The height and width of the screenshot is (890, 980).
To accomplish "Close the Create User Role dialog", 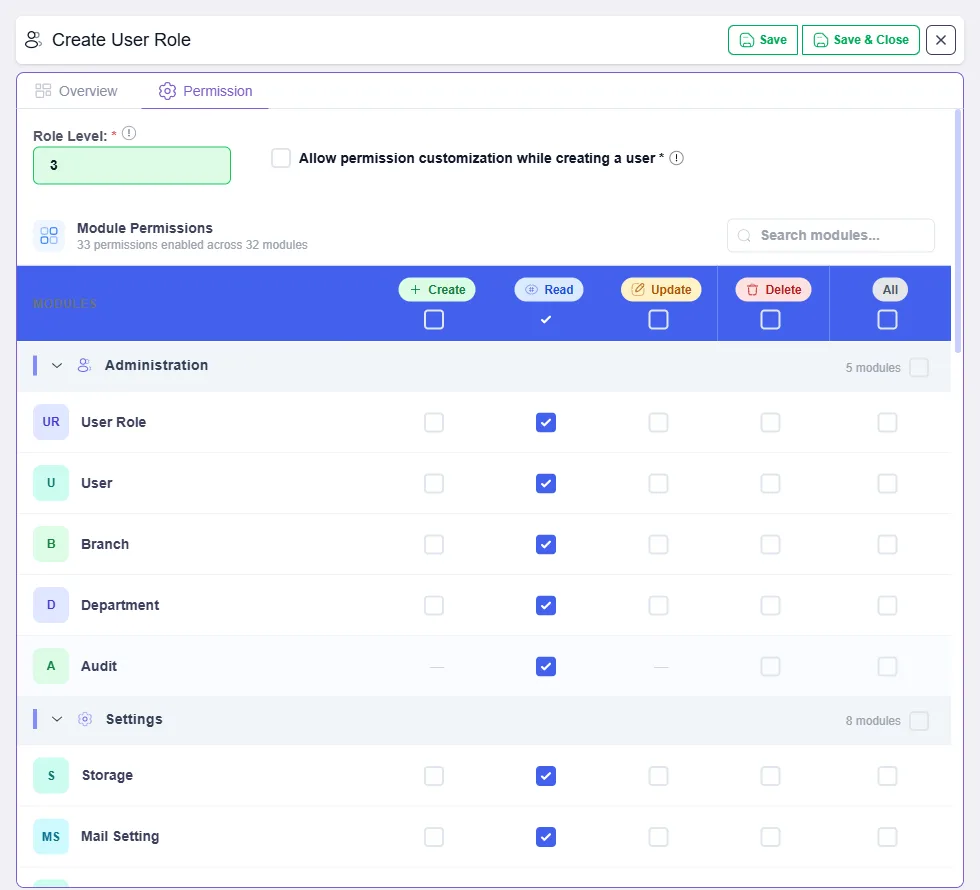I will click(941, 40).
